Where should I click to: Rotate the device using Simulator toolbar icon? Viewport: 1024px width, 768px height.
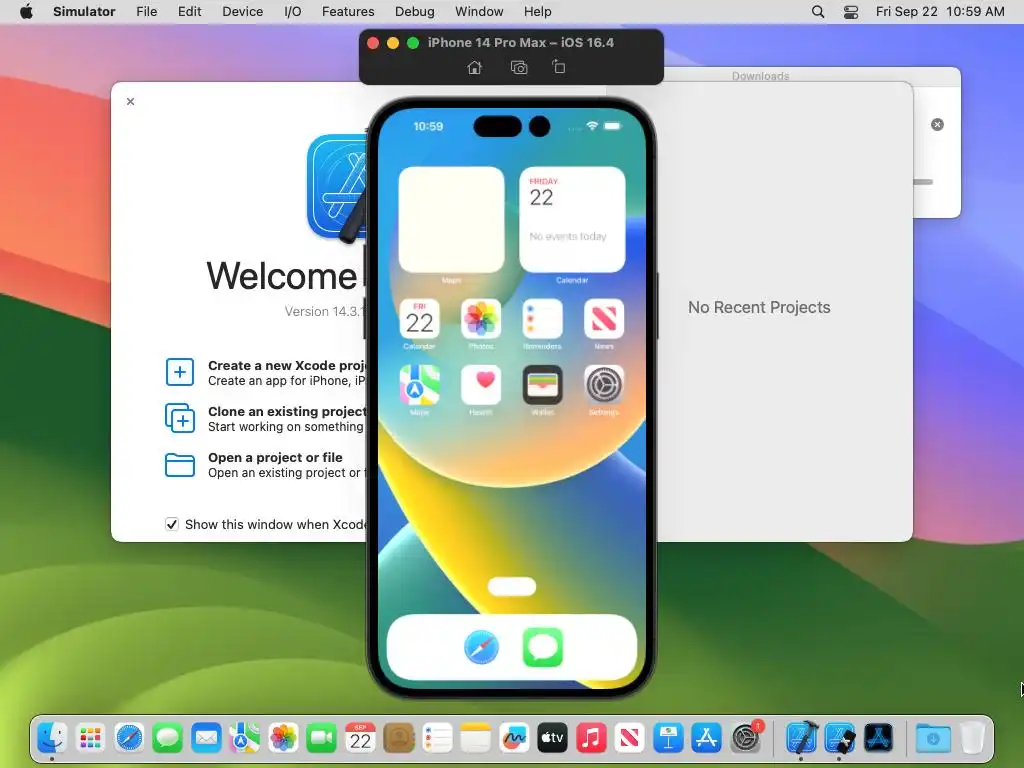click(559, 67)
